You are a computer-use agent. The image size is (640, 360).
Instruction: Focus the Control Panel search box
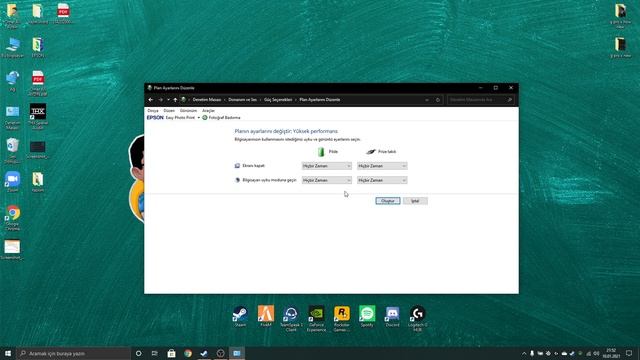click(480, 100)
